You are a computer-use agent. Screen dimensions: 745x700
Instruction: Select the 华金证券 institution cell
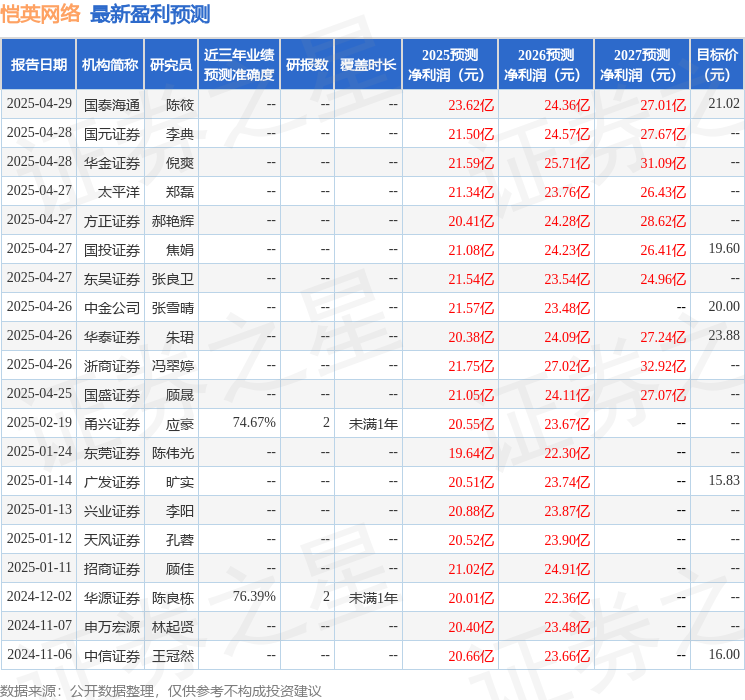[x=112, y=163]
